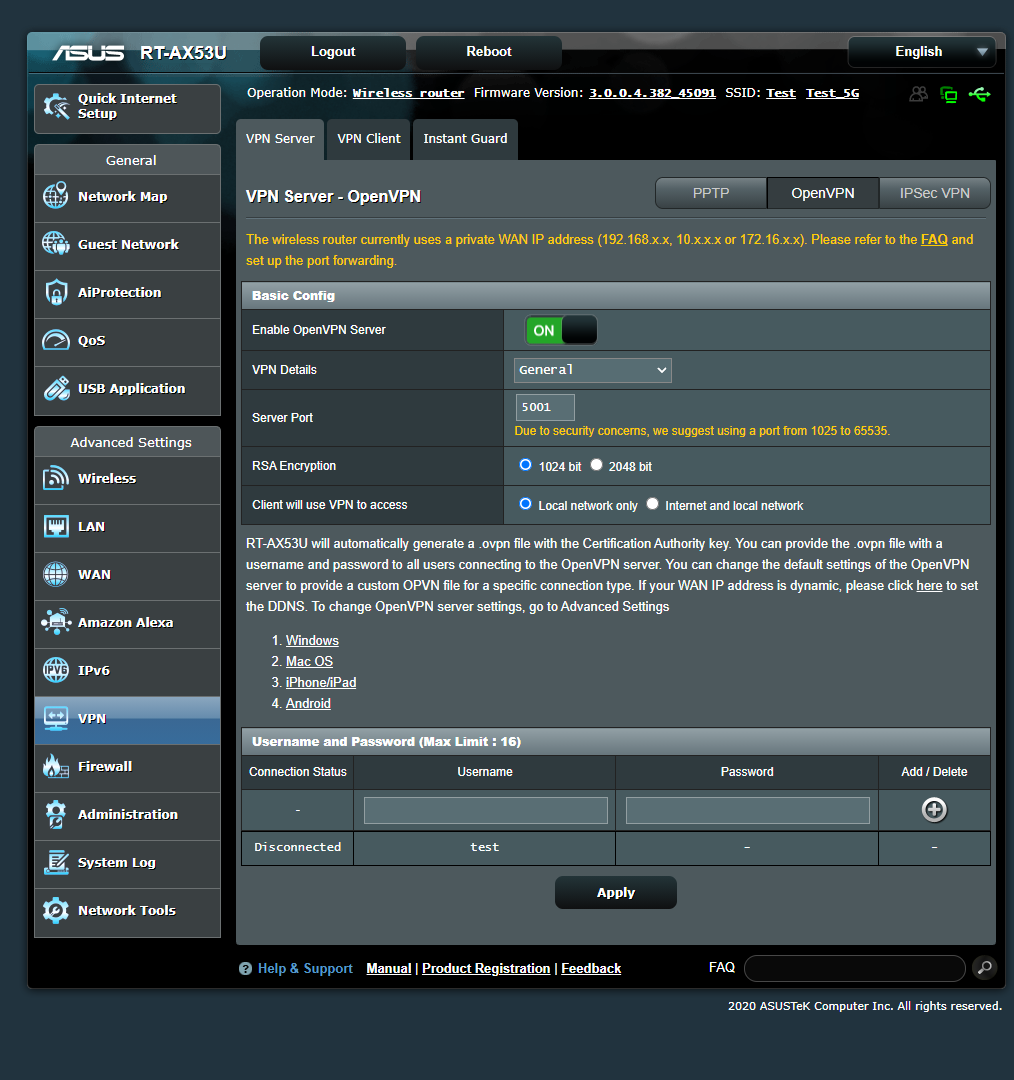
Task: Select AiProtection in the sidebar
Action: pyautogui.click(x=127, y=293)
